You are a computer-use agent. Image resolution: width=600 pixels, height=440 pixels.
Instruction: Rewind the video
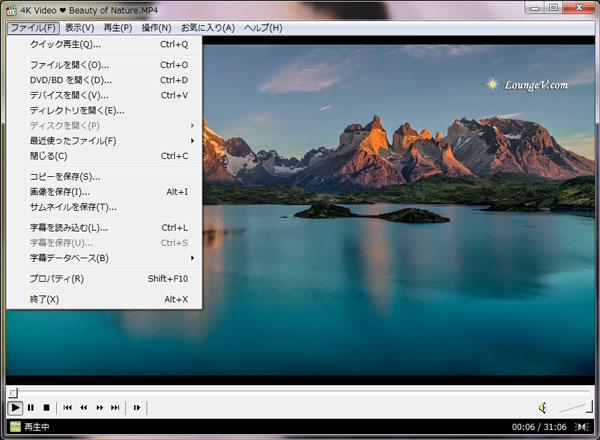coord(83,408)
